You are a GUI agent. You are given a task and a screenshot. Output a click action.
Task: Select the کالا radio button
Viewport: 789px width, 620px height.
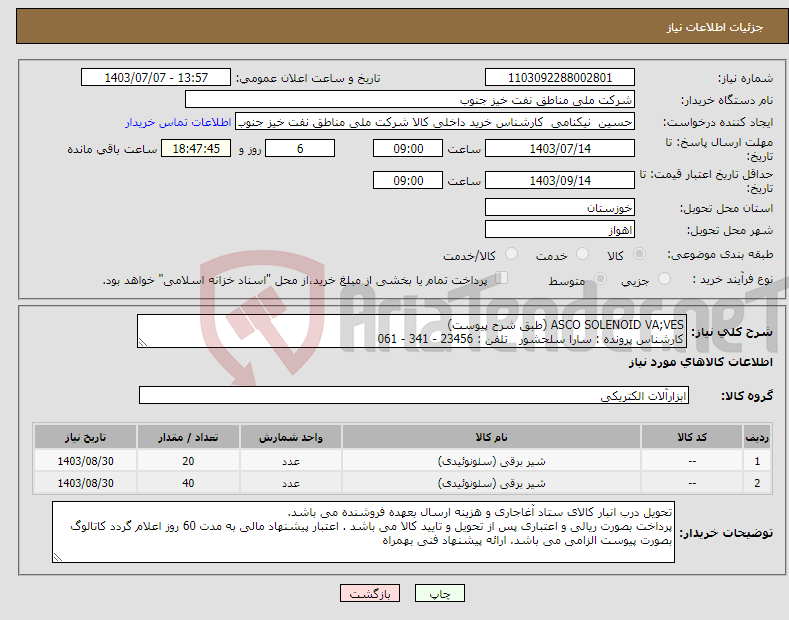coord(639,254)
